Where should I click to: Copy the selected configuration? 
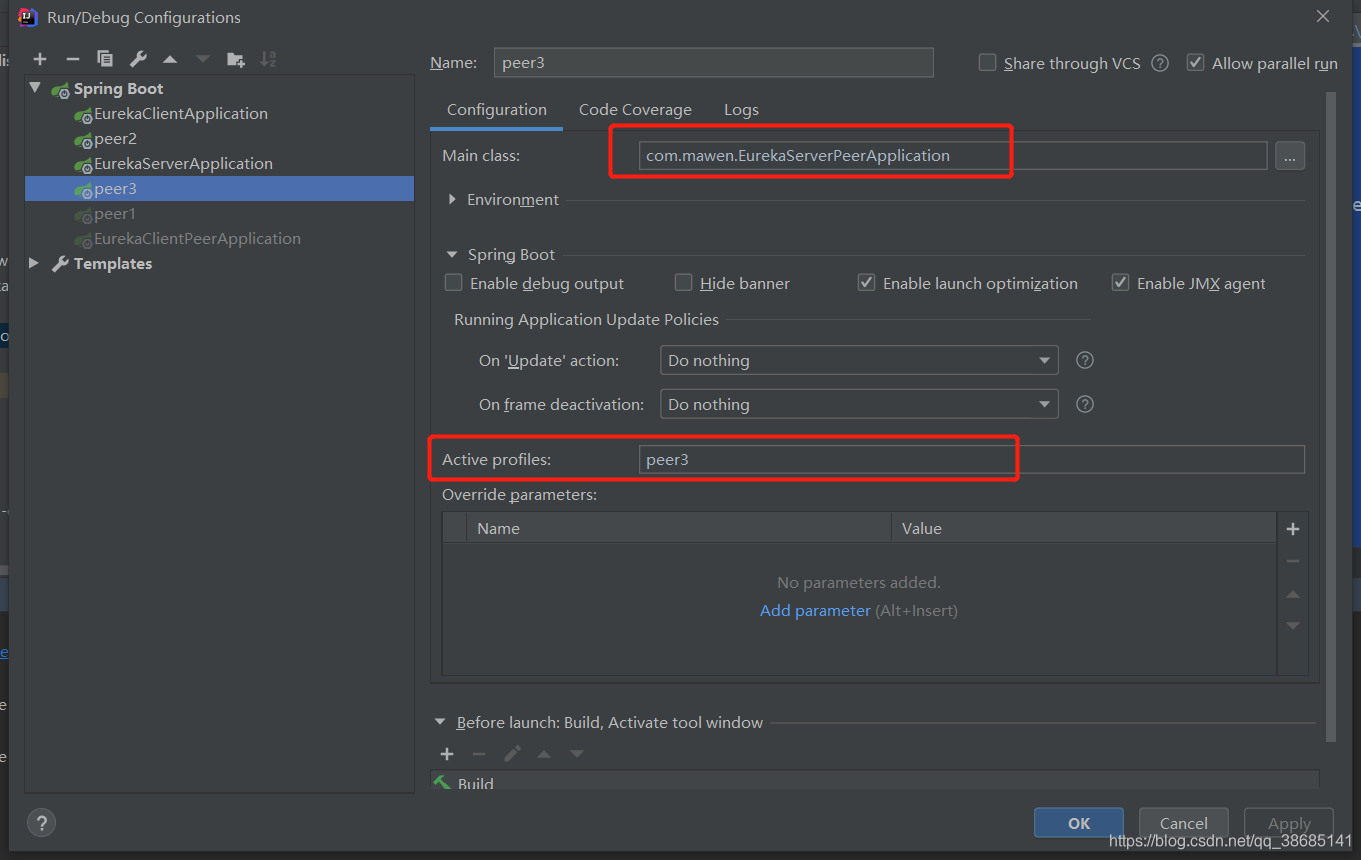click(x=105, y=59)
